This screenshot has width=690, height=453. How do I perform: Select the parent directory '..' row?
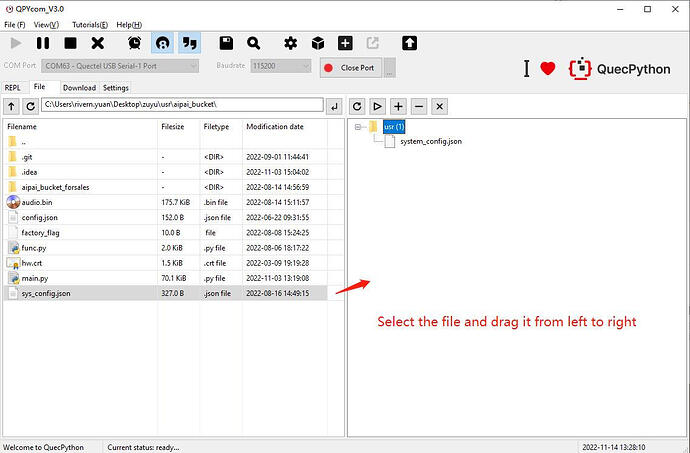[165, 142]
